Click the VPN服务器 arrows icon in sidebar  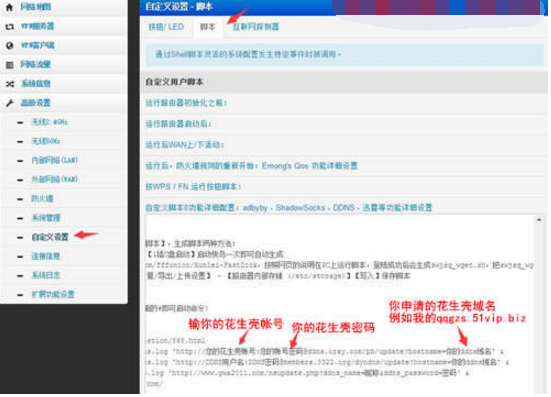coord(9,26)
